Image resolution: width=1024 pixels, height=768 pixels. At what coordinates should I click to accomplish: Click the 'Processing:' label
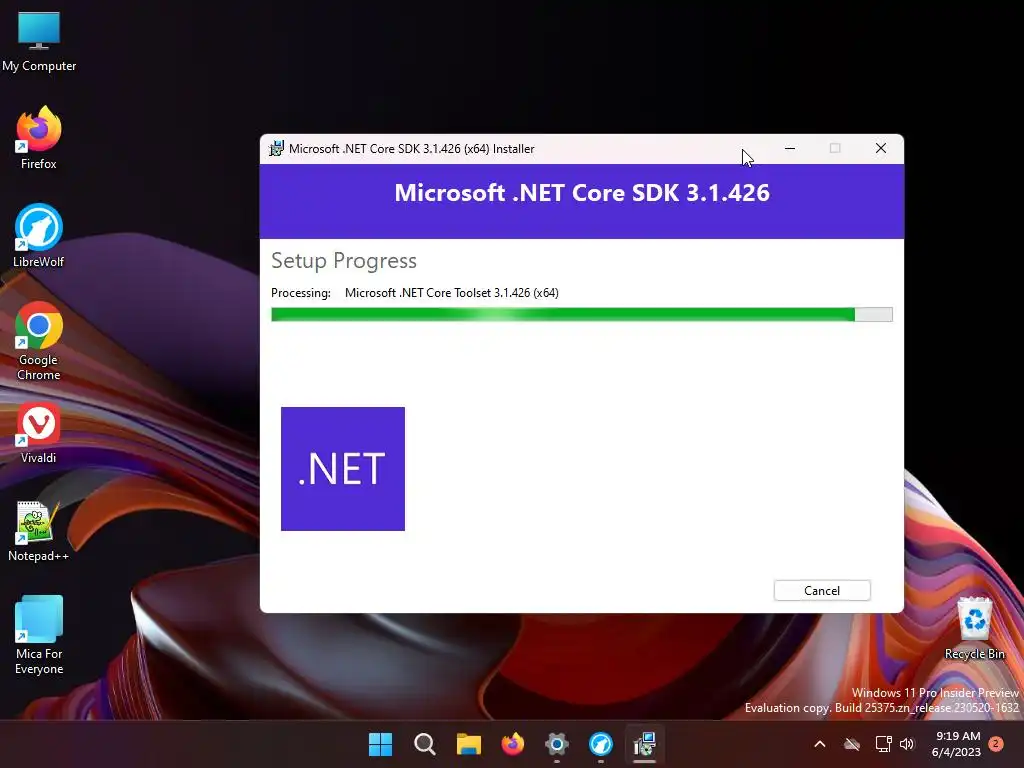[x=300, y=293]
